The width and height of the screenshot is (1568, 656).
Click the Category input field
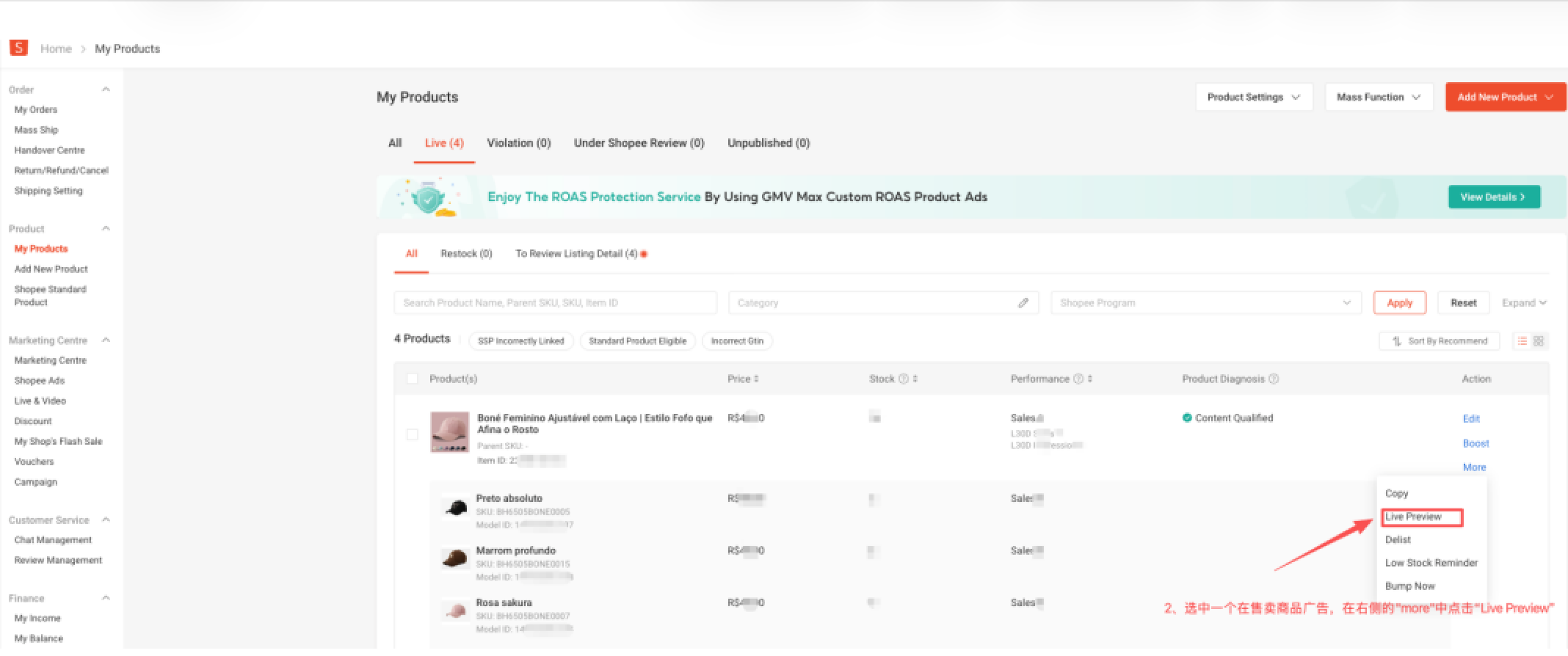tap(883, 302)
